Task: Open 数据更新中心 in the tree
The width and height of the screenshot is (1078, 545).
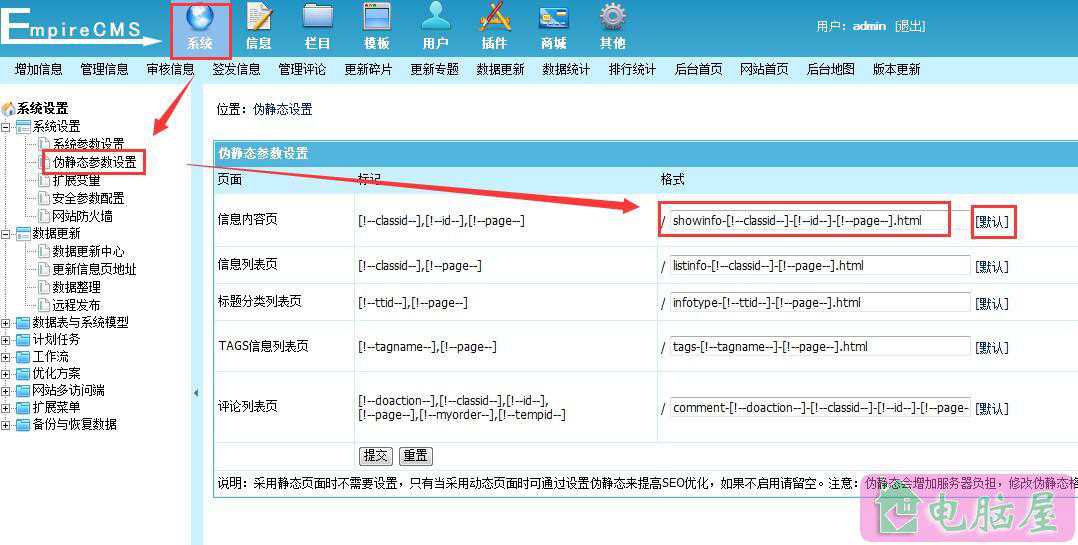Action: point(89,252)
